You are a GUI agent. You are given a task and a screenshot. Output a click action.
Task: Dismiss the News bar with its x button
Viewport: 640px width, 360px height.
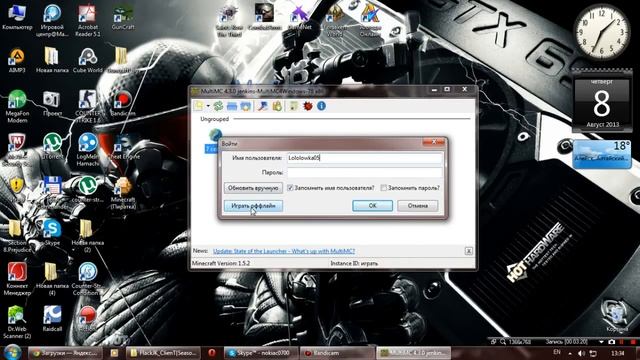tap(468, 251)
